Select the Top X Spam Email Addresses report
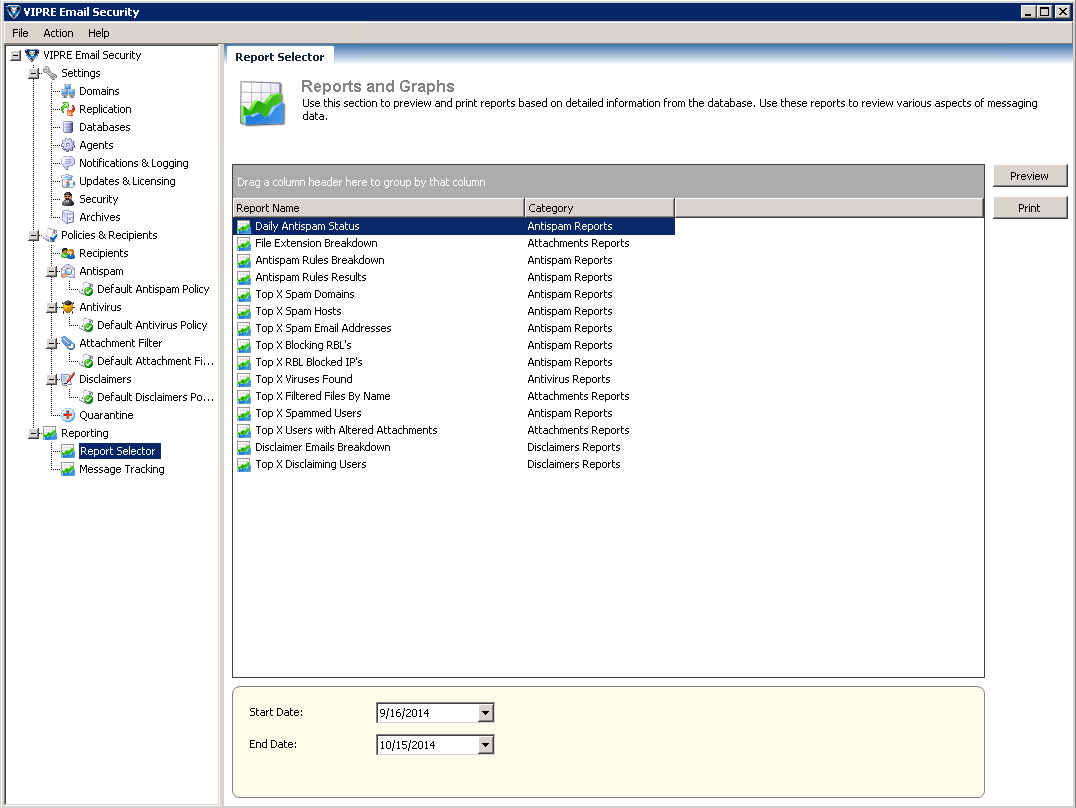Image resolution: width=1076 pixels, height=808 pixels. tap(454, 328)
